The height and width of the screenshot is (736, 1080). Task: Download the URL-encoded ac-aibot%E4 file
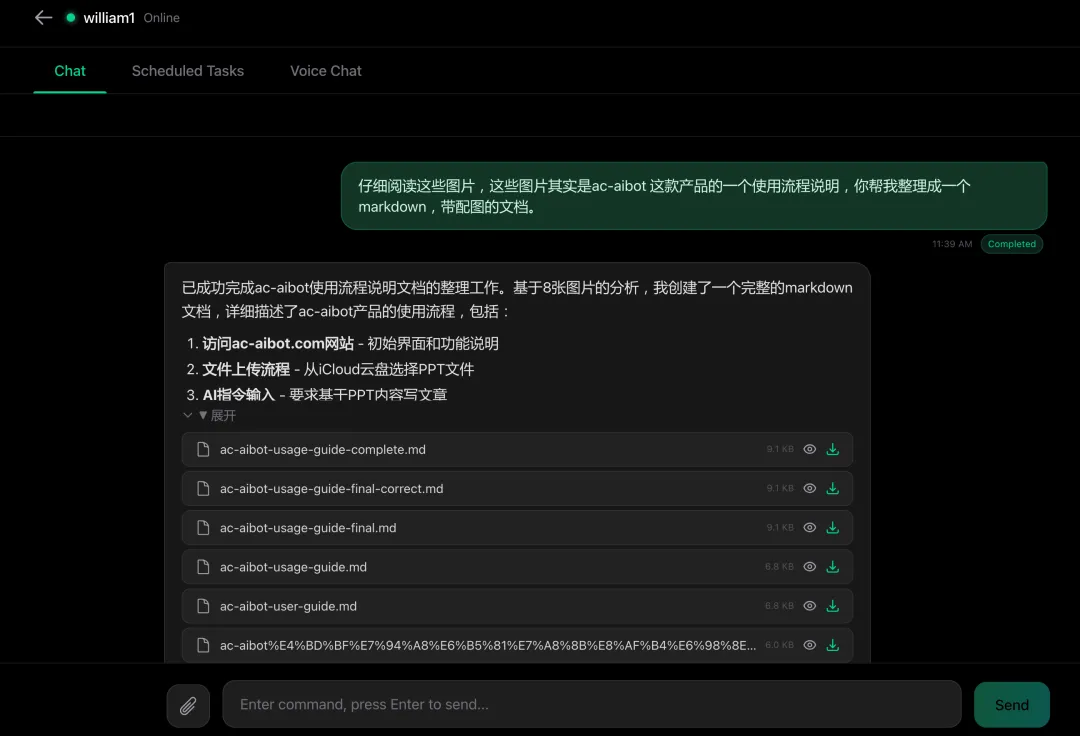(x=833, y=645)
